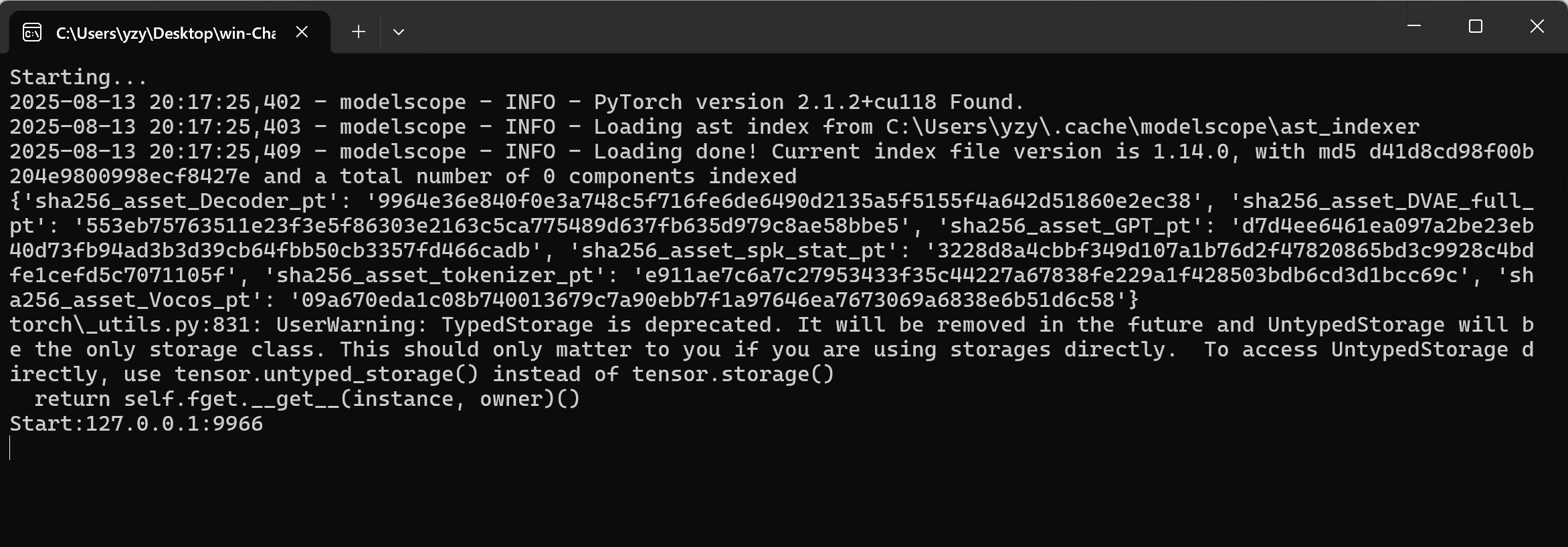Click the "PyTorch version 2.1.2+cu118 Found." text
This screenshot has height=547, width=1568.
click(808, 102)
